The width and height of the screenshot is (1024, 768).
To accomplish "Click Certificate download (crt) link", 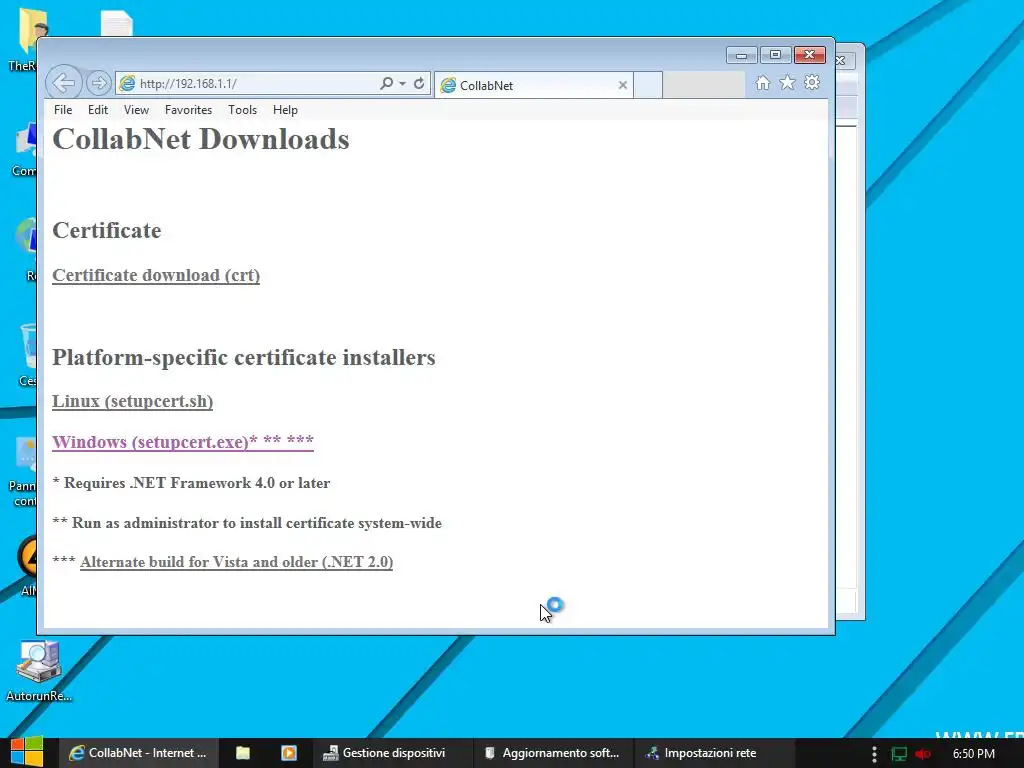I will pos(156,275).
